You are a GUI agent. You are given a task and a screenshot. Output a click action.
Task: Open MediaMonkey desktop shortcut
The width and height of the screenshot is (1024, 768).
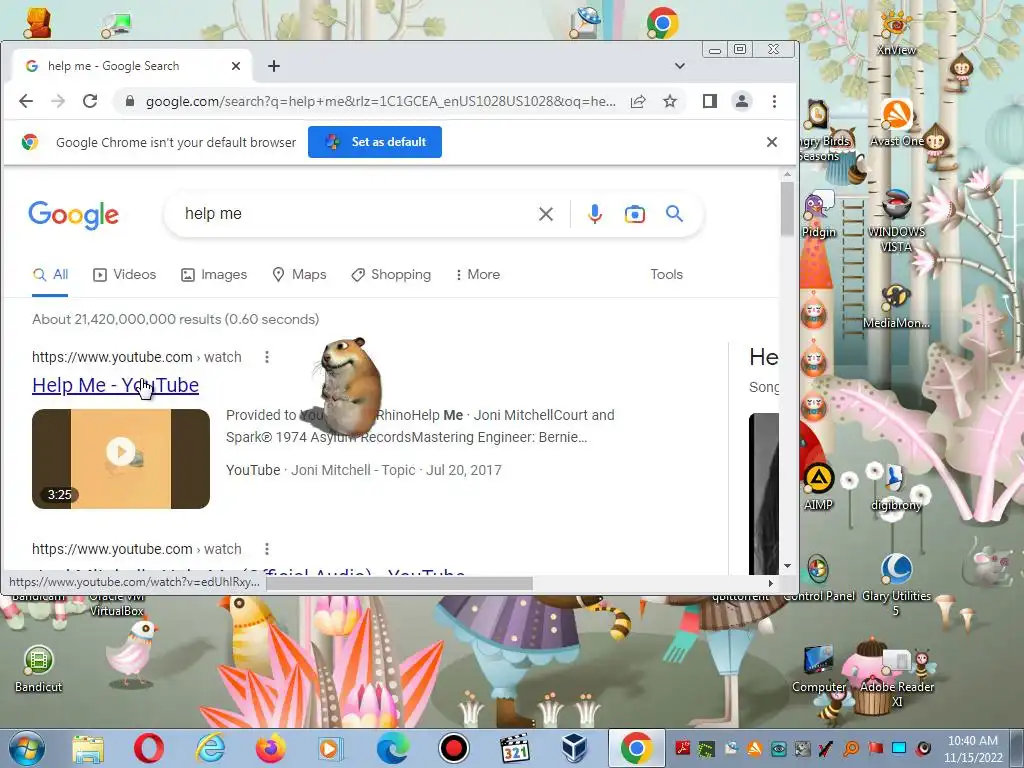(896, 306)
